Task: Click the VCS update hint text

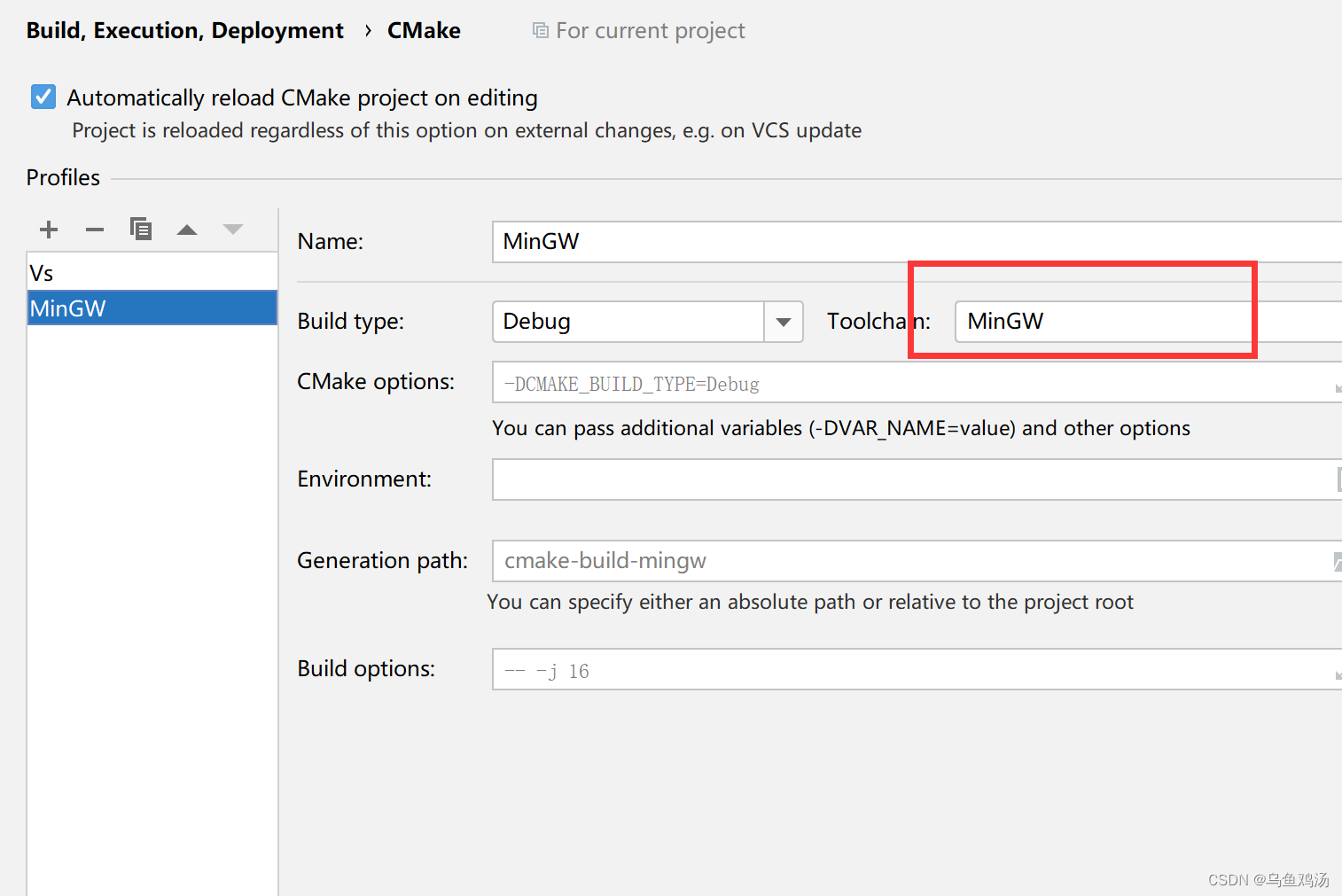Action: tap(467, 130)
